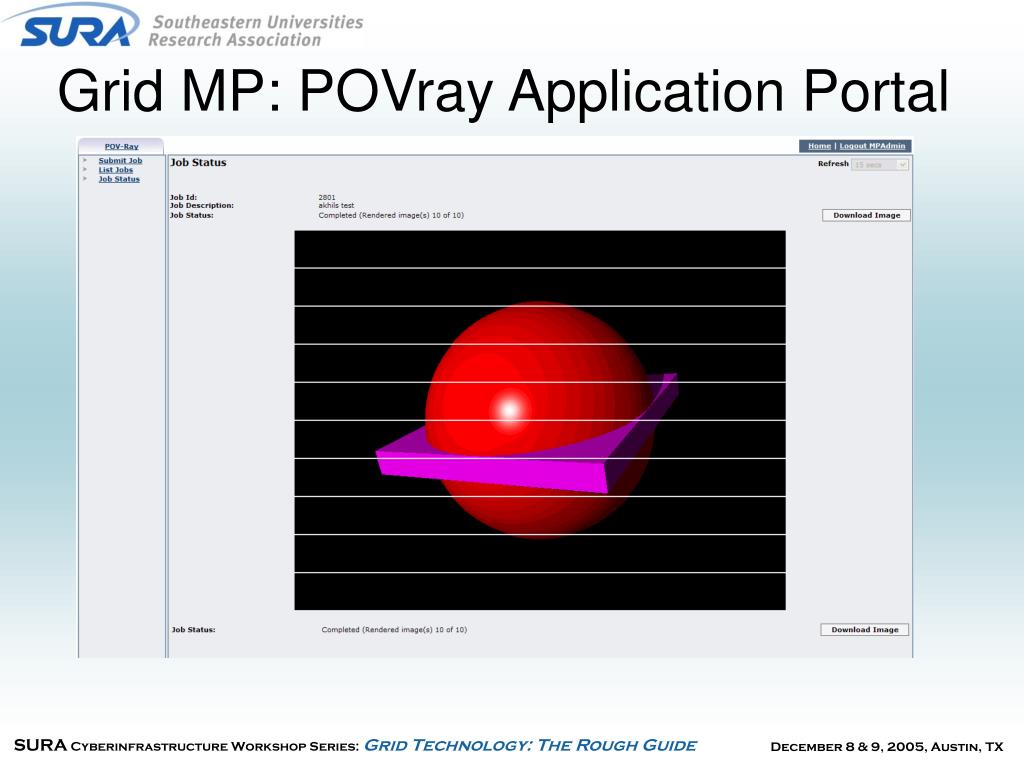Open the List Jobs link
The height and width of the screenshot is (768, 1024).
click(x=116, y=170)
